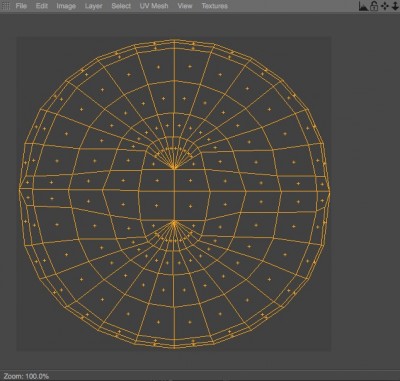Click the histogram icon in the top bar
This screenshot has height=381, width=400.
pos(363,6)
